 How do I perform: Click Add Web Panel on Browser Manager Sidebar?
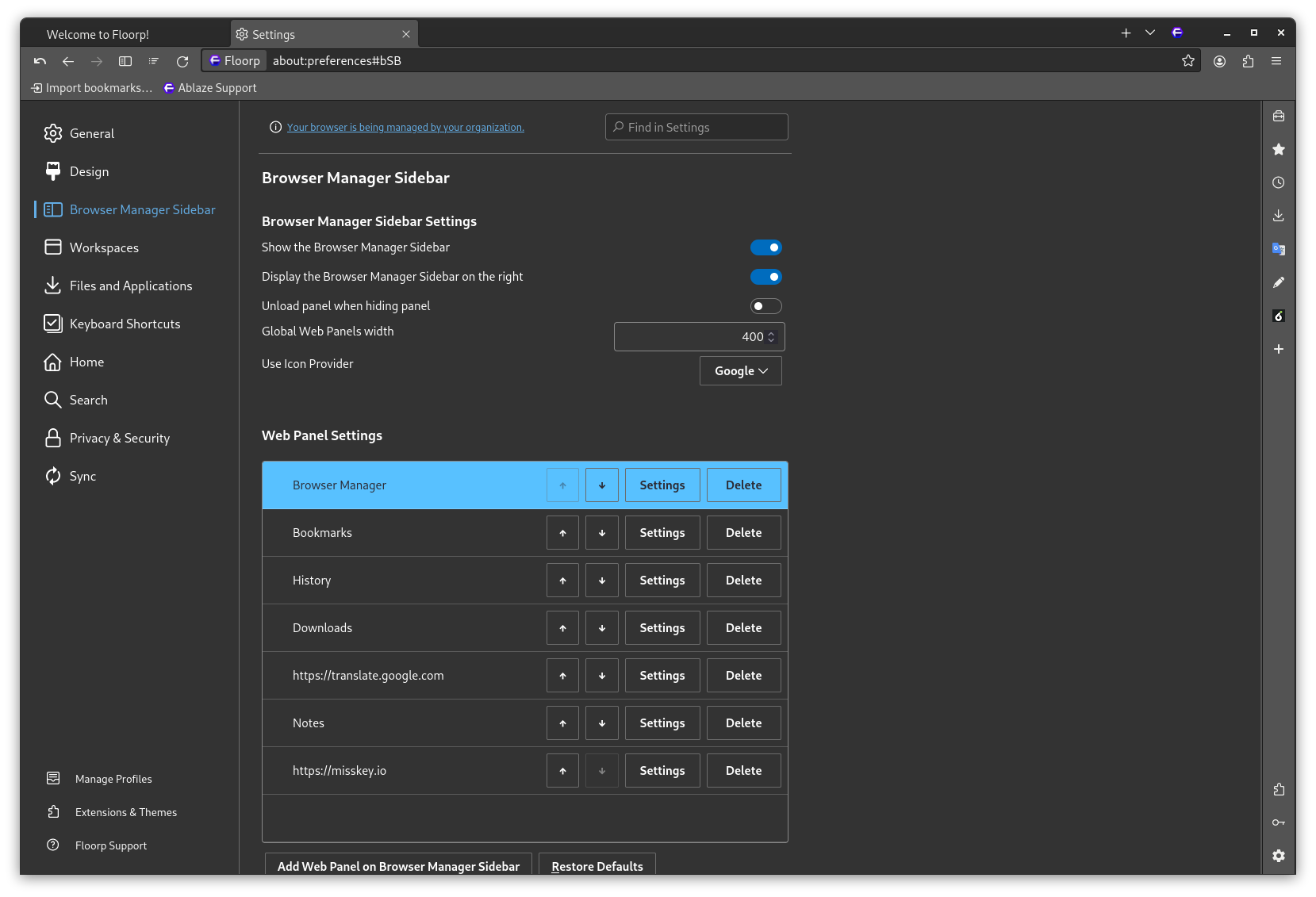pyautogui.click(x=397, y=866)
